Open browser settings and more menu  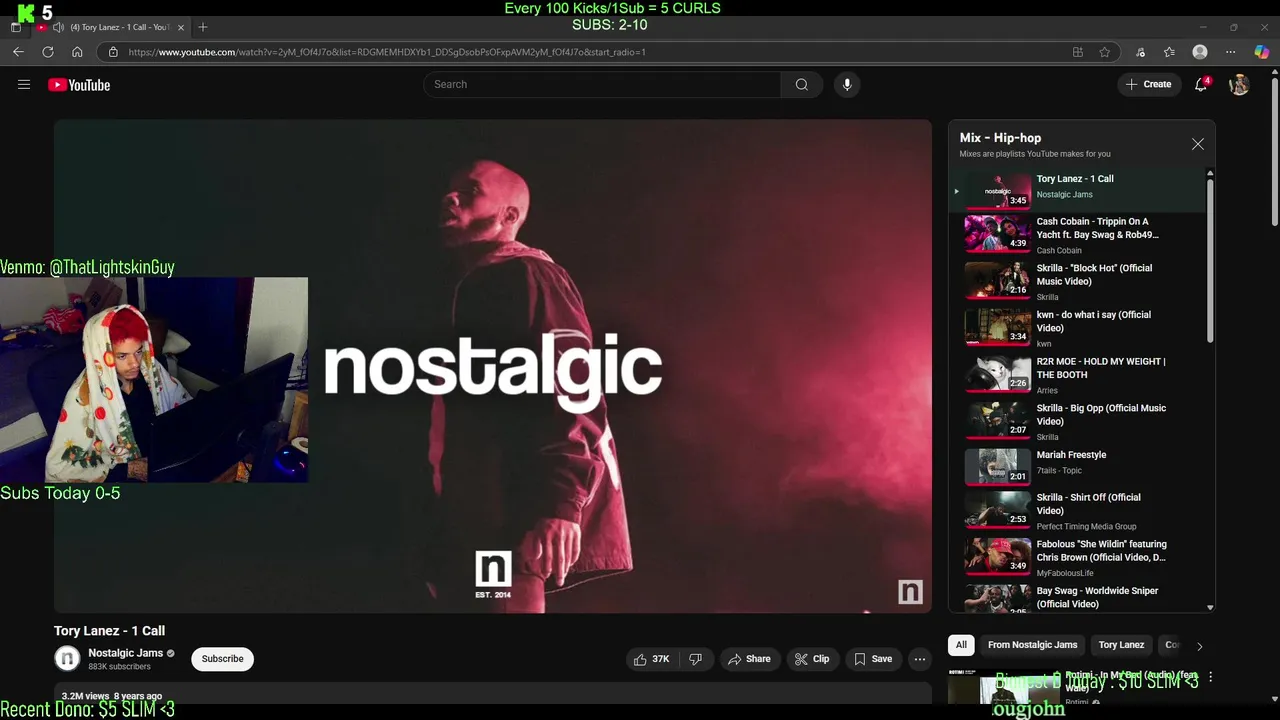click(x=1231, y=52)
